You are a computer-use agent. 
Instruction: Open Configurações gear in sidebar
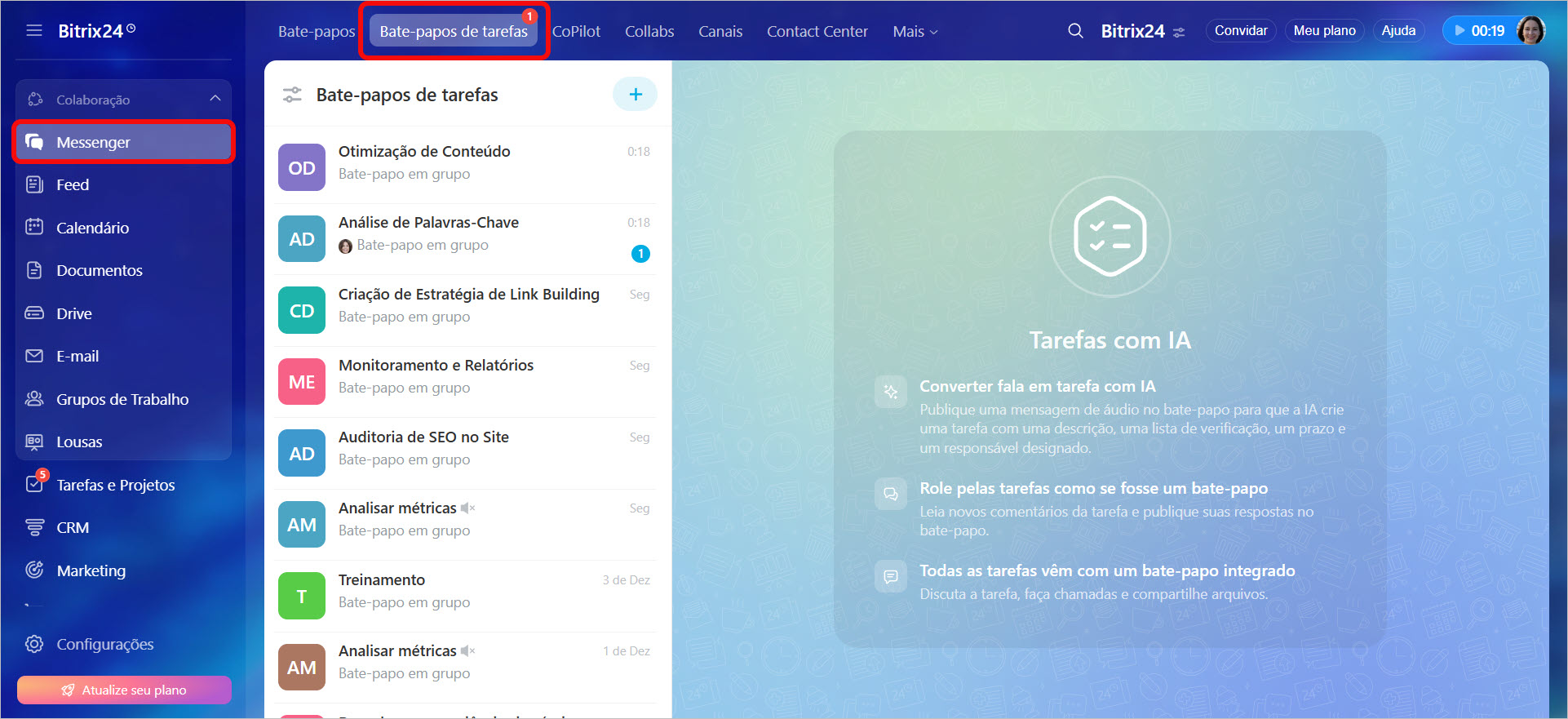(x=104, y=644)
